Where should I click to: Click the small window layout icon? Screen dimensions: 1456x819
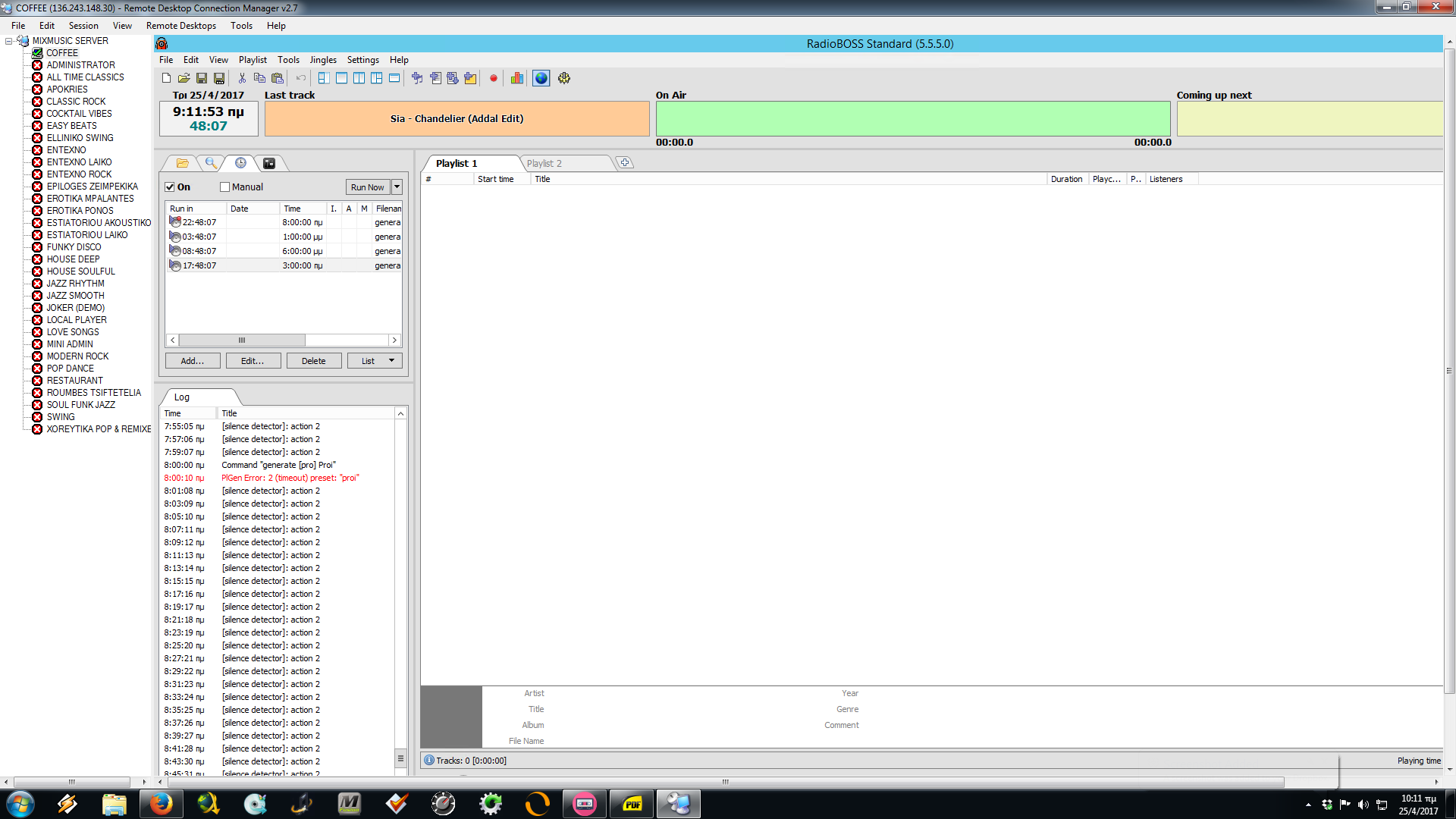[394, 78]
